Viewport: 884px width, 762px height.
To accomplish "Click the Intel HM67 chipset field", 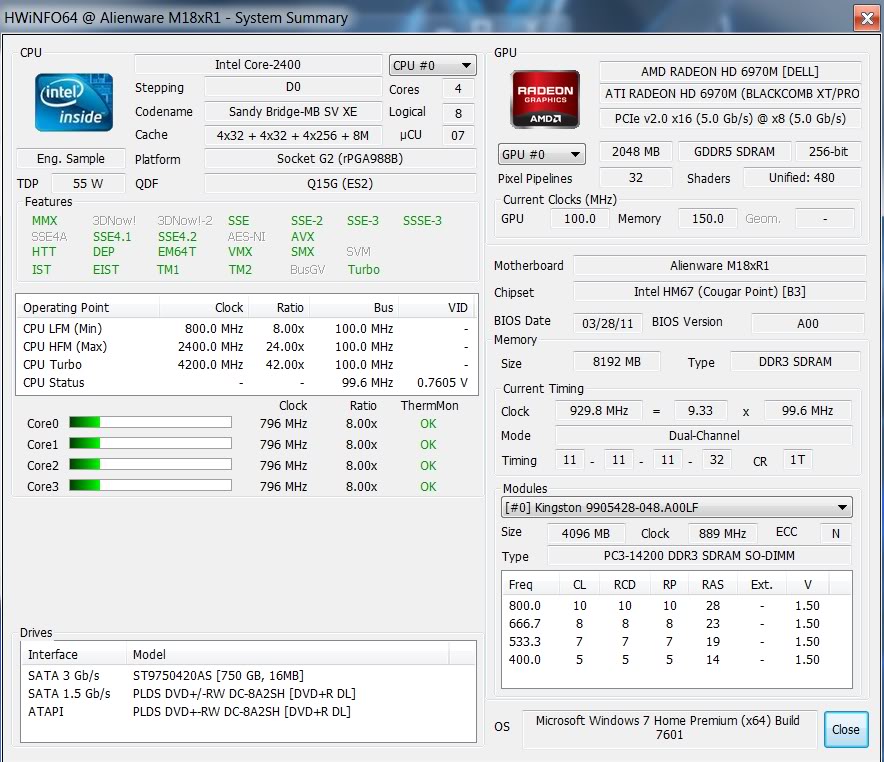I will tap(719, 292).
